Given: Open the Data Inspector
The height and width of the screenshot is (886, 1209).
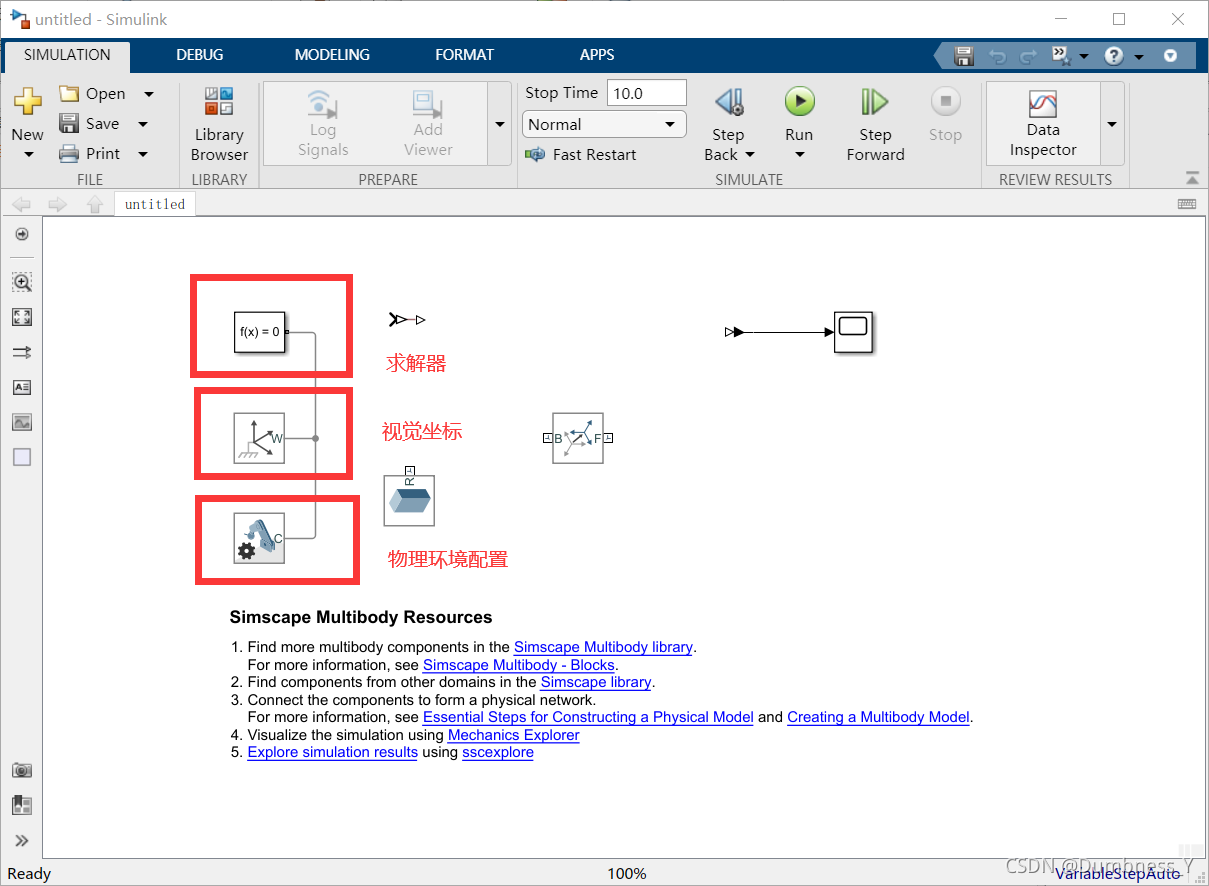Looking at the screenshot, I should [1043, 124].
